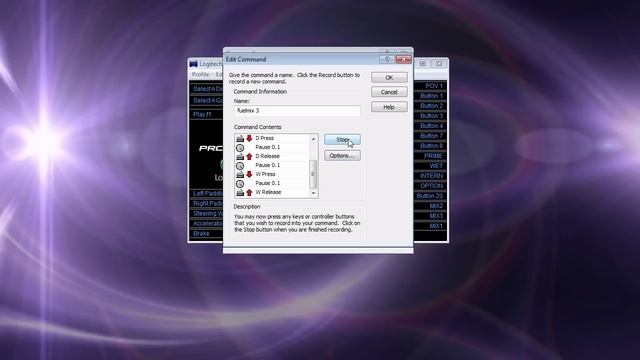Click the Command Contents scrollbar up arrow

pyautogui.click(x=313, y=139)
